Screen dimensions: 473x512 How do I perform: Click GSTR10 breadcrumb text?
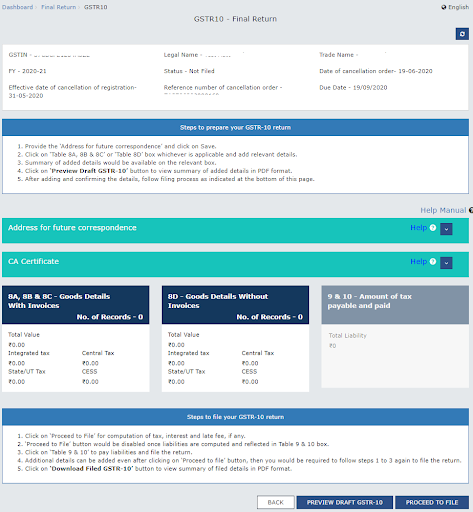96,7
